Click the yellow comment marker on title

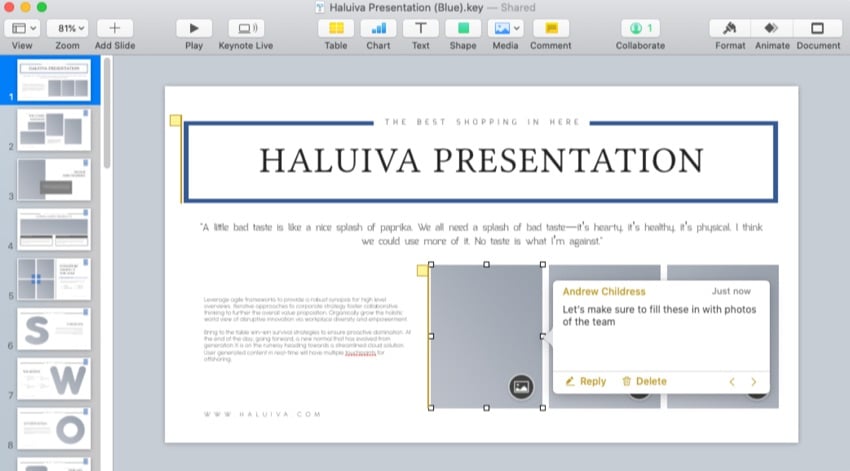click(176, 120)
